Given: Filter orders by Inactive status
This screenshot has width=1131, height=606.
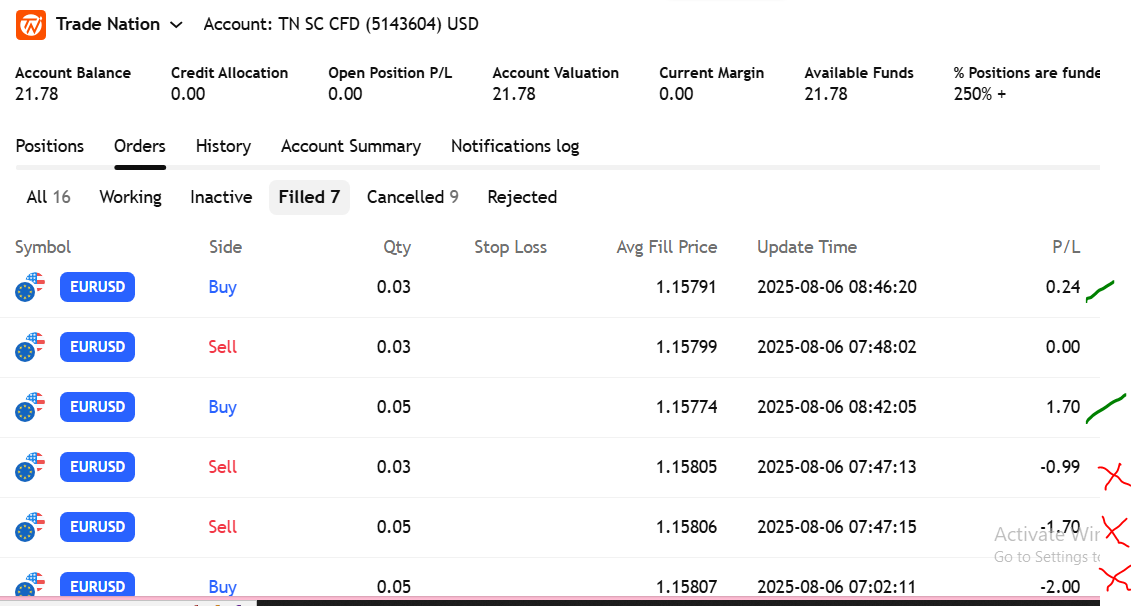Looking at the screenshot, I should pos(221,197).
